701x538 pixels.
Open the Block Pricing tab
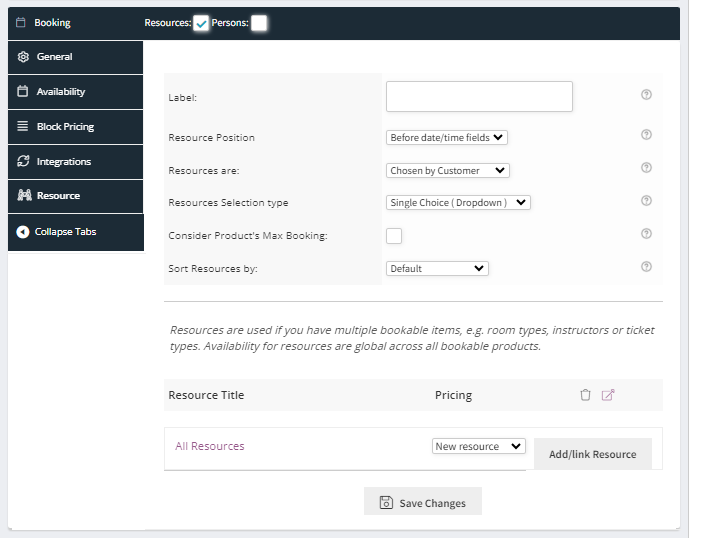[76, 127]
